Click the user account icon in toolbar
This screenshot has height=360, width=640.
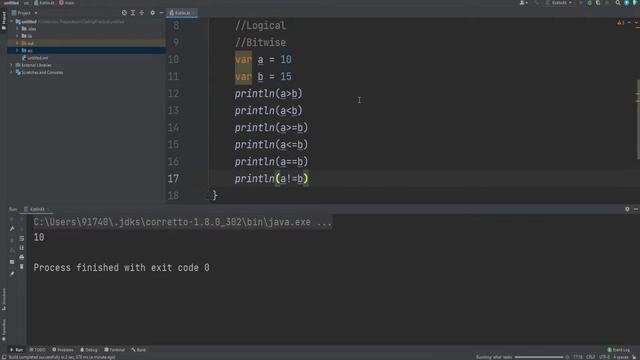pyautogui.click(x=523, y=3)
